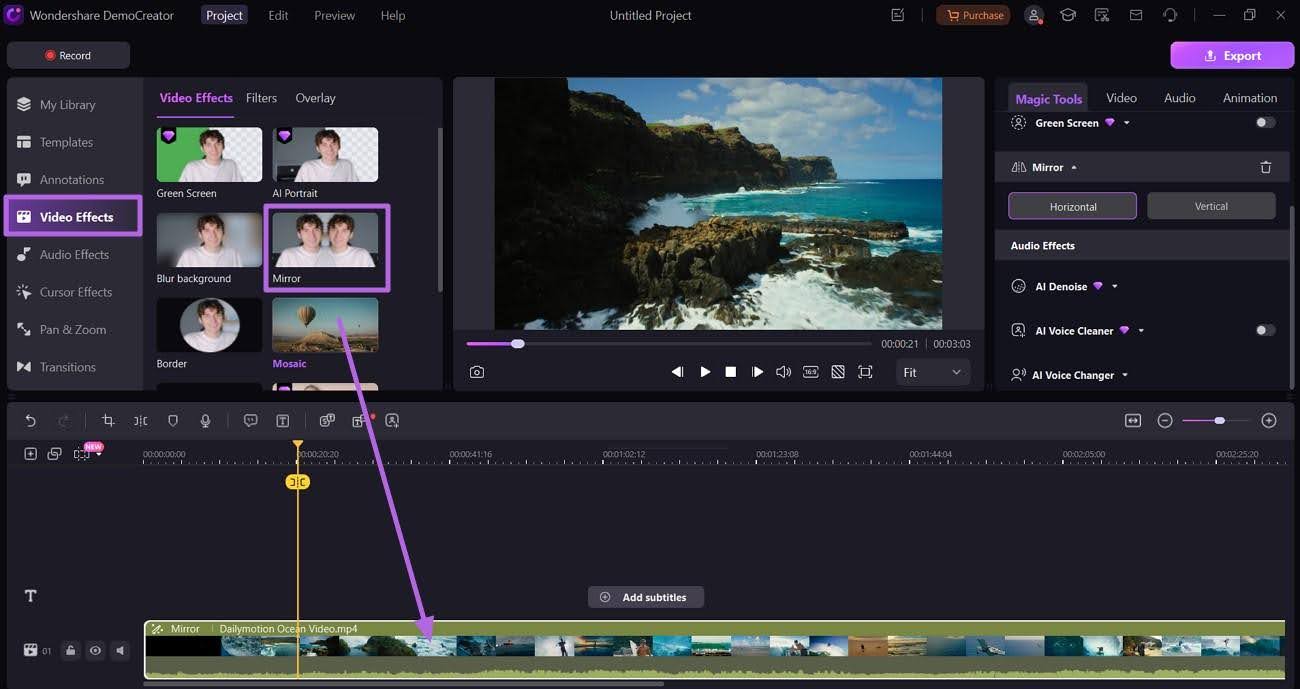The image size is (1300, 689).
Task: Open the graduation cap tutorials icon
Action: click(x=1068, y=15)
